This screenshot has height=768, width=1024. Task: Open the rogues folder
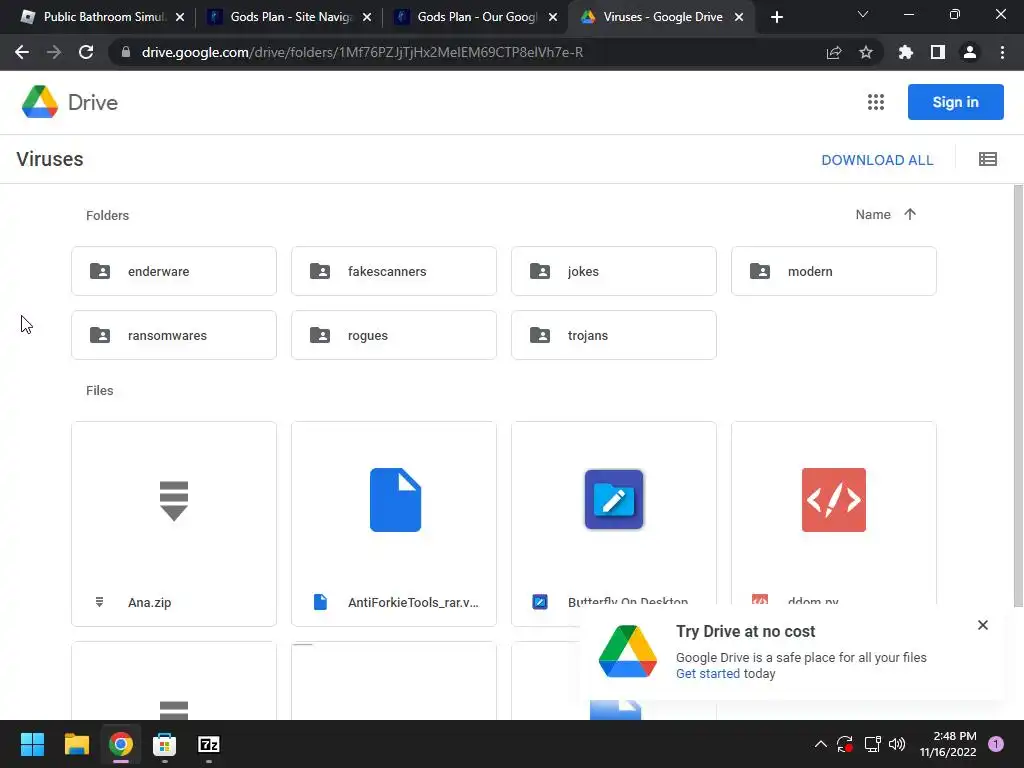point(394,335)
